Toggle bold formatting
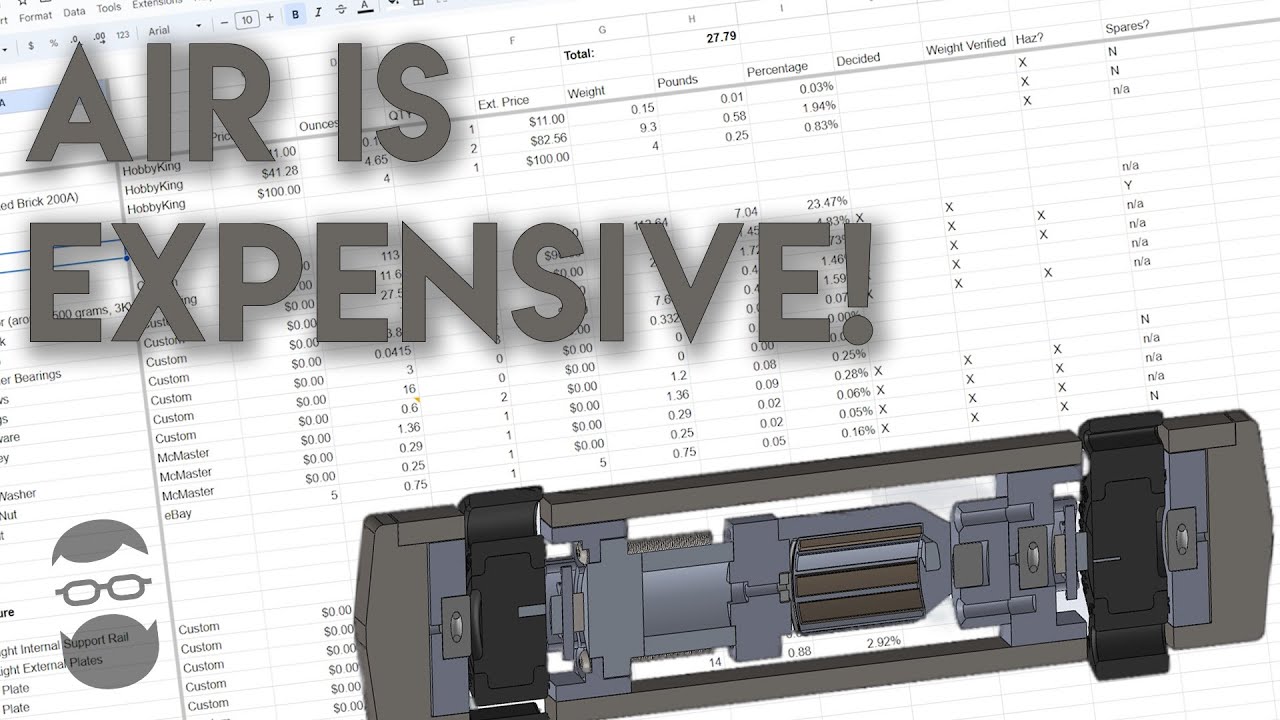 coord(295,14)
